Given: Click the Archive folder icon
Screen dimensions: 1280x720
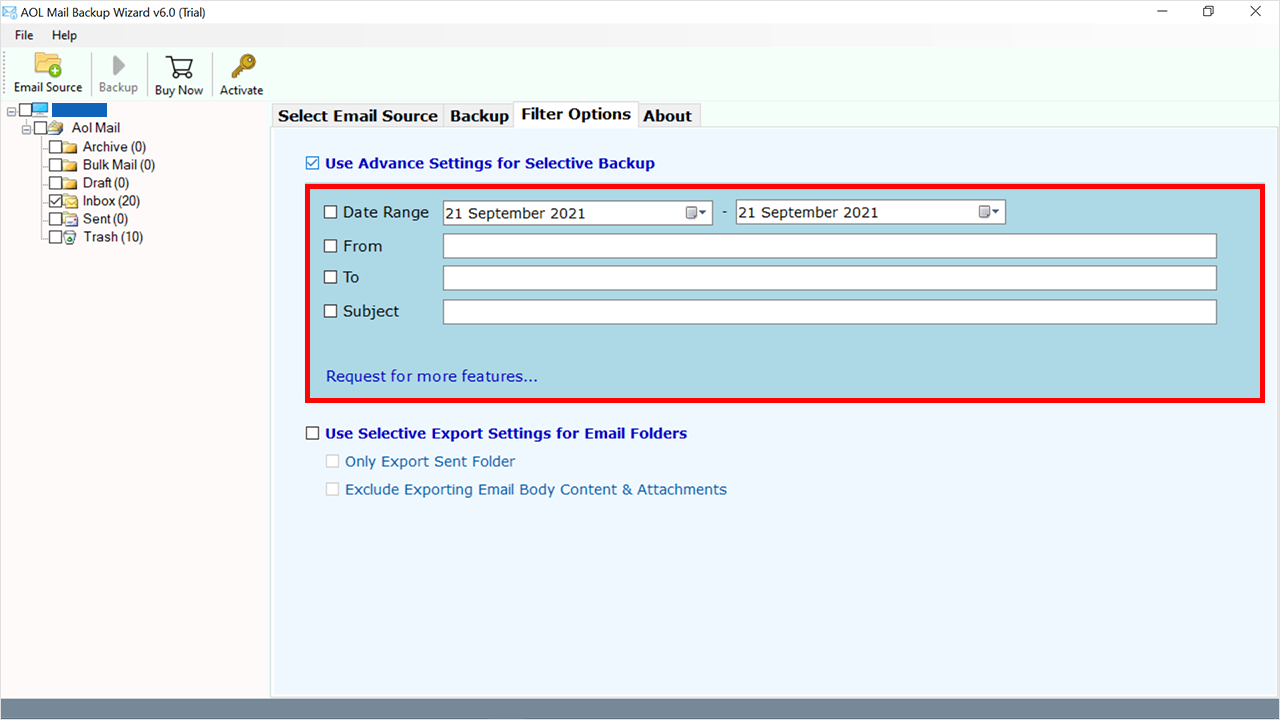Looking at the screenshot, I should coord(70,147).
